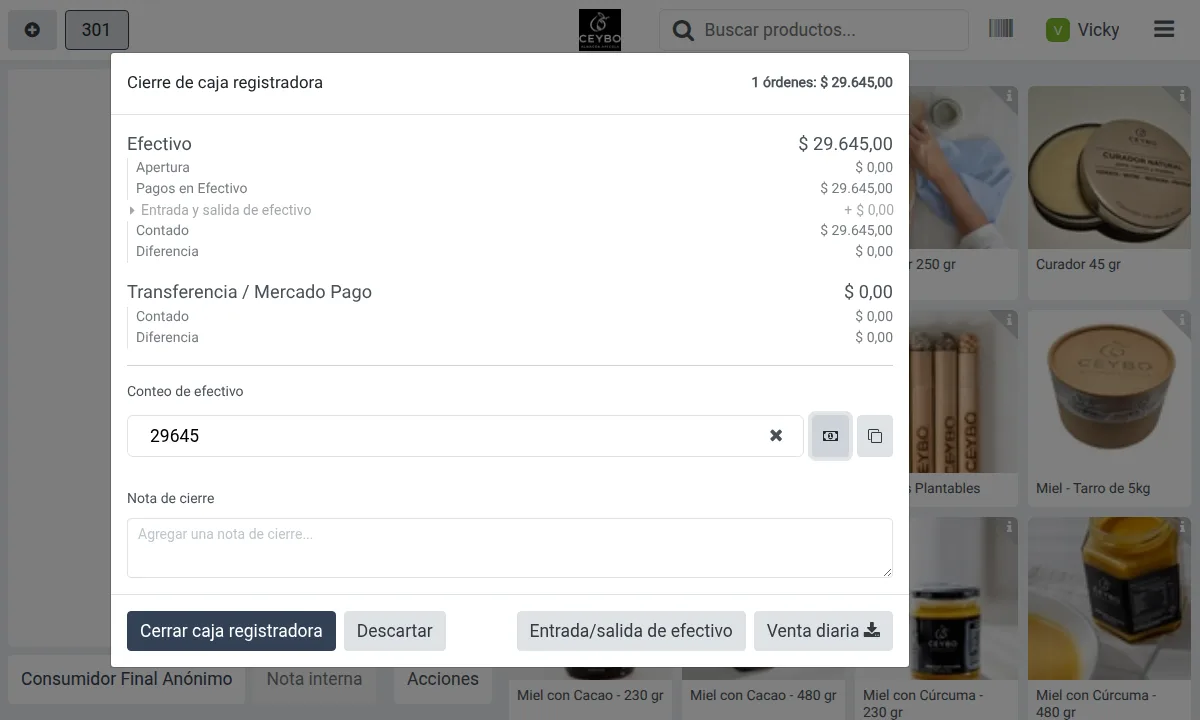Select order tab 301
1200x720 pixels.
[x=97, y=30]
